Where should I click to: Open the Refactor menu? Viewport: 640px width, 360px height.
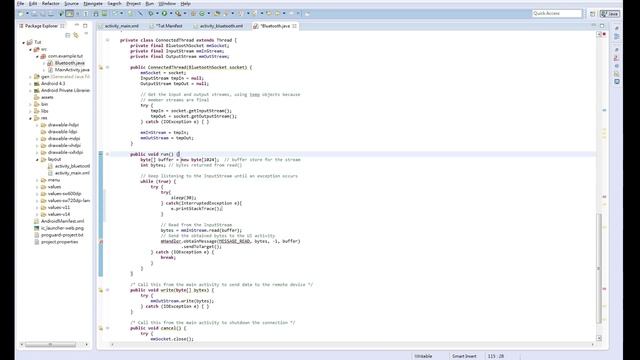[51, 4]
